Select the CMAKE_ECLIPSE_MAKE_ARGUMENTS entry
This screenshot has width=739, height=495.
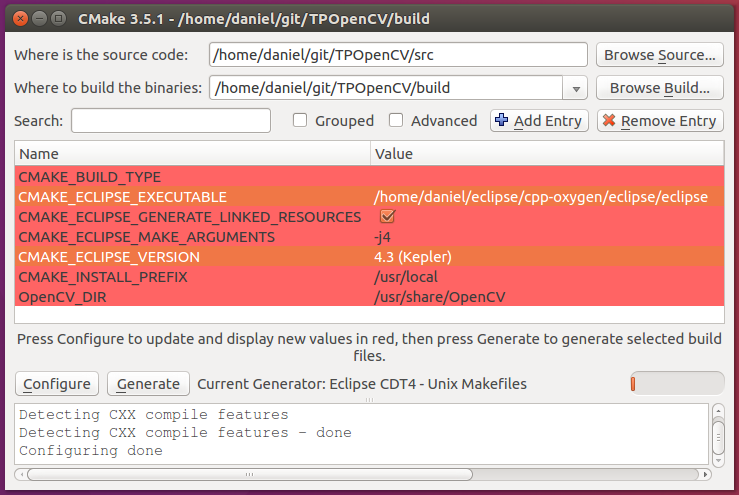click(146, 237)
